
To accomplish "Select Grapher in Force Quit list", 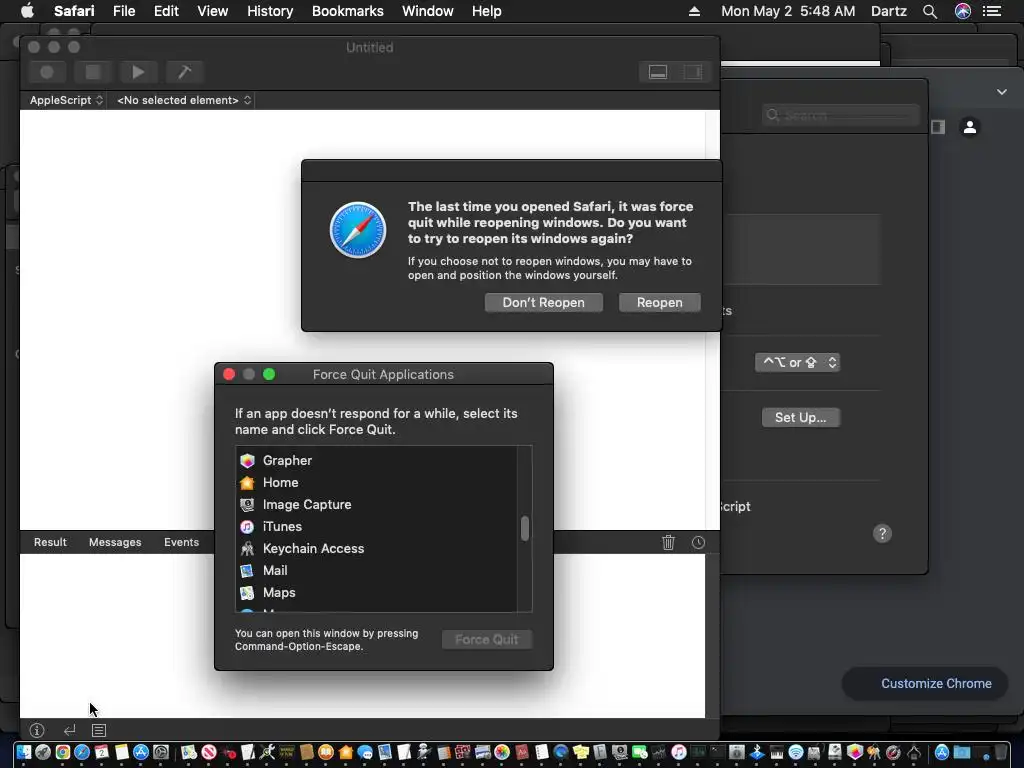I will pos(377,460).
